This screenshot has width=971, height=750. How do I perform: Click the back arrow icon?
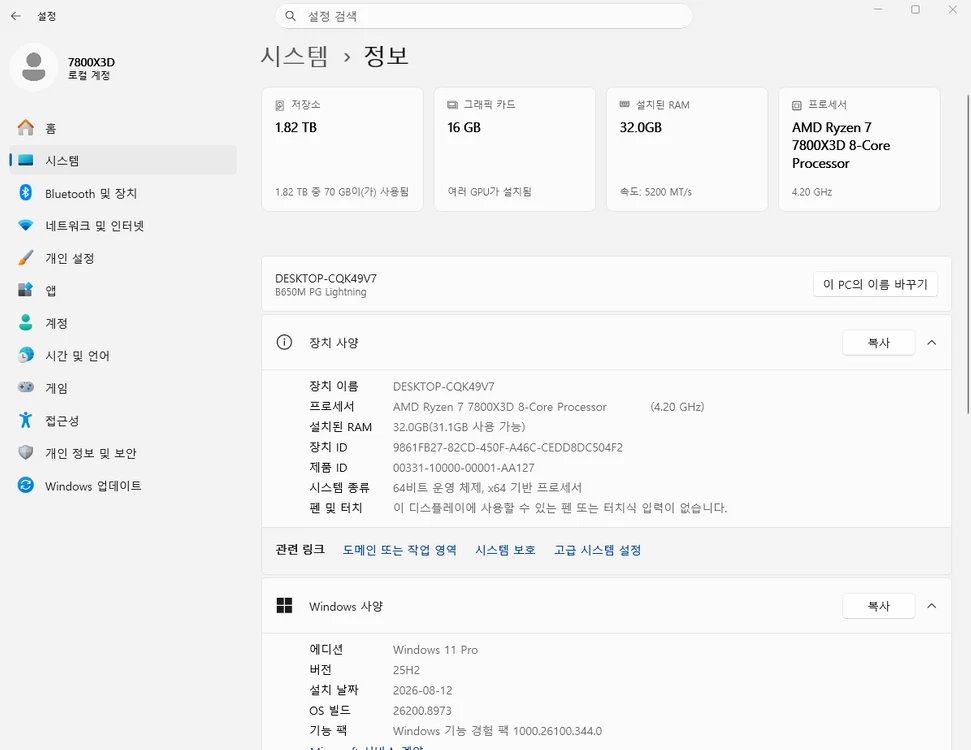[16, 16]
